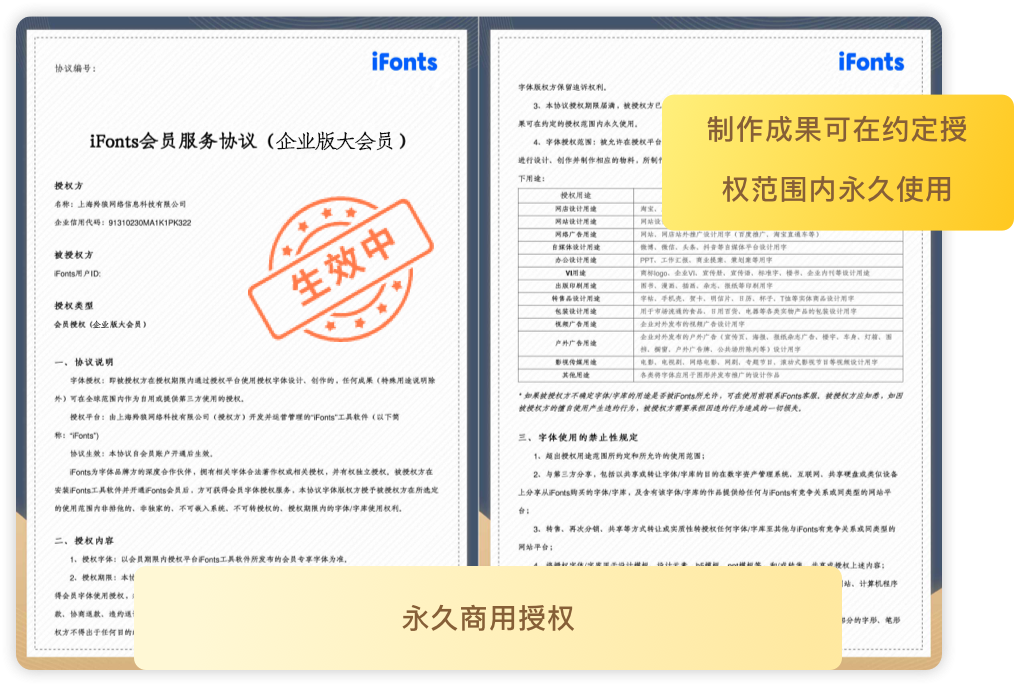Click the 授权用途 table header cell
Screen dimensions: 1014x686
point(576,195)
